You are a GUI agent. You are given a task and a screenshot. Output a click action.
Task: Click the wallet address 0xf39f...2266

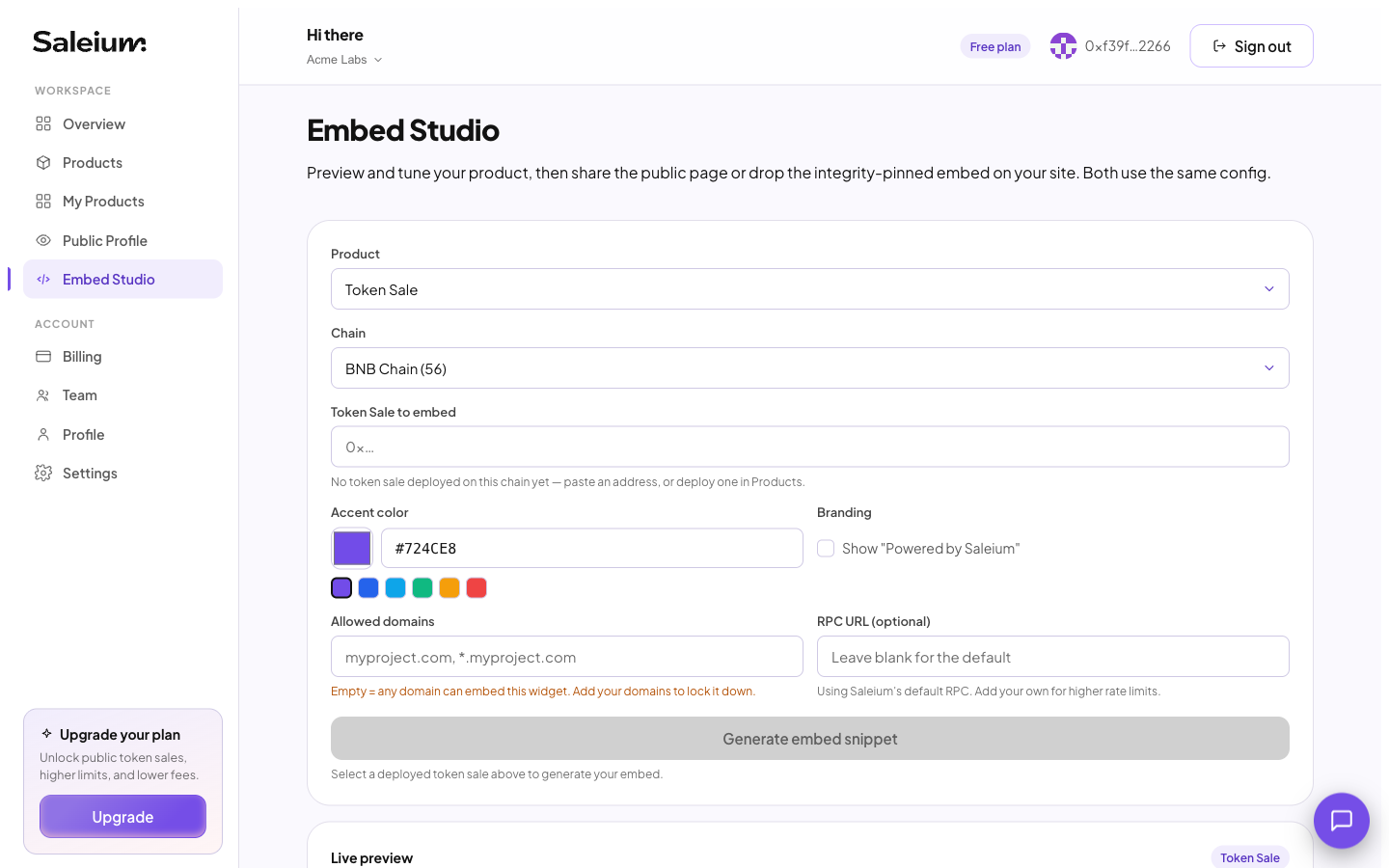pos(1128,46)
